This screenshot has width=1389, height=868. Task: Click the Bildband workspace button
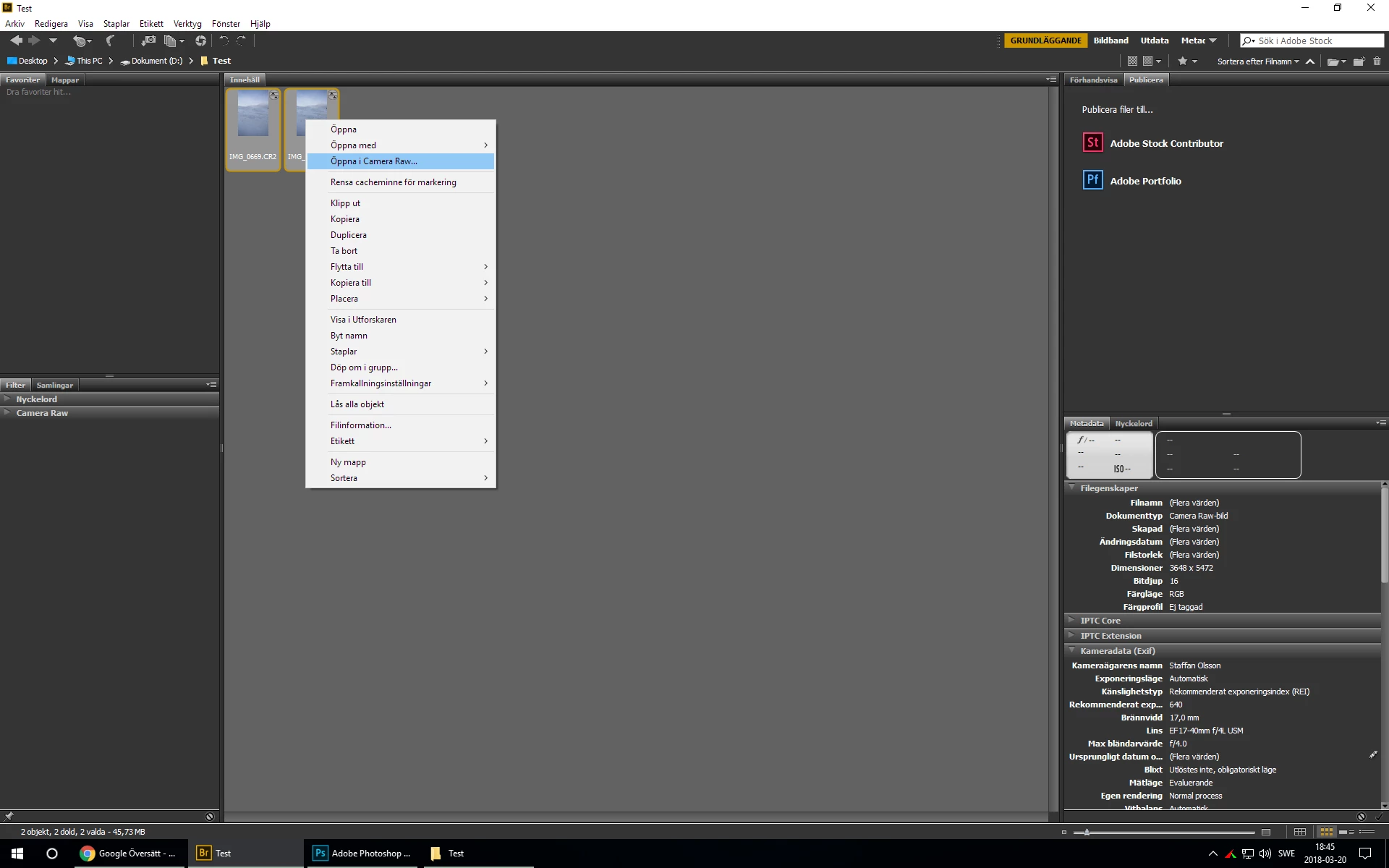(1110, 41)
